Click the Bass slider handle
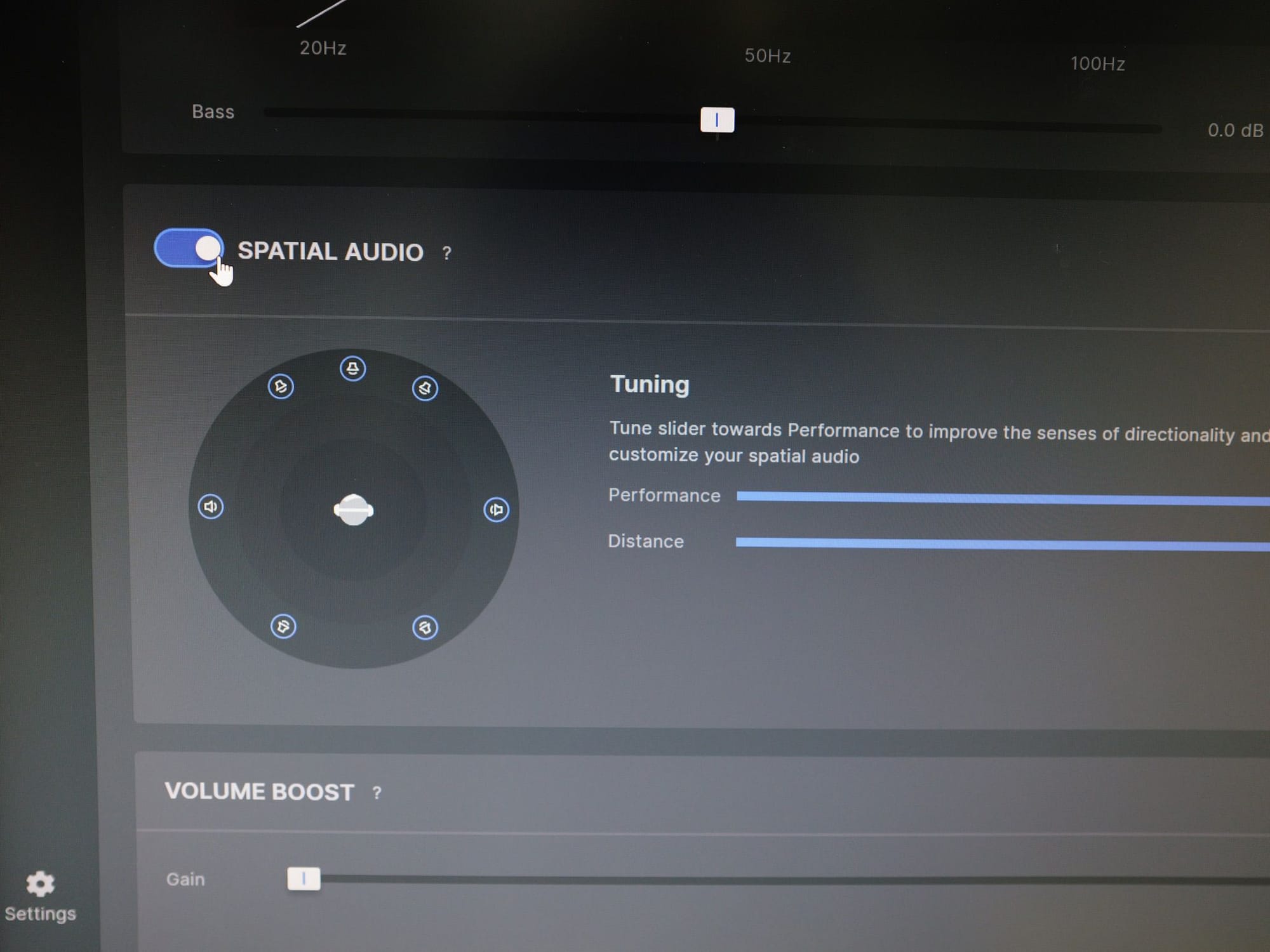 (x=718, y=119)
